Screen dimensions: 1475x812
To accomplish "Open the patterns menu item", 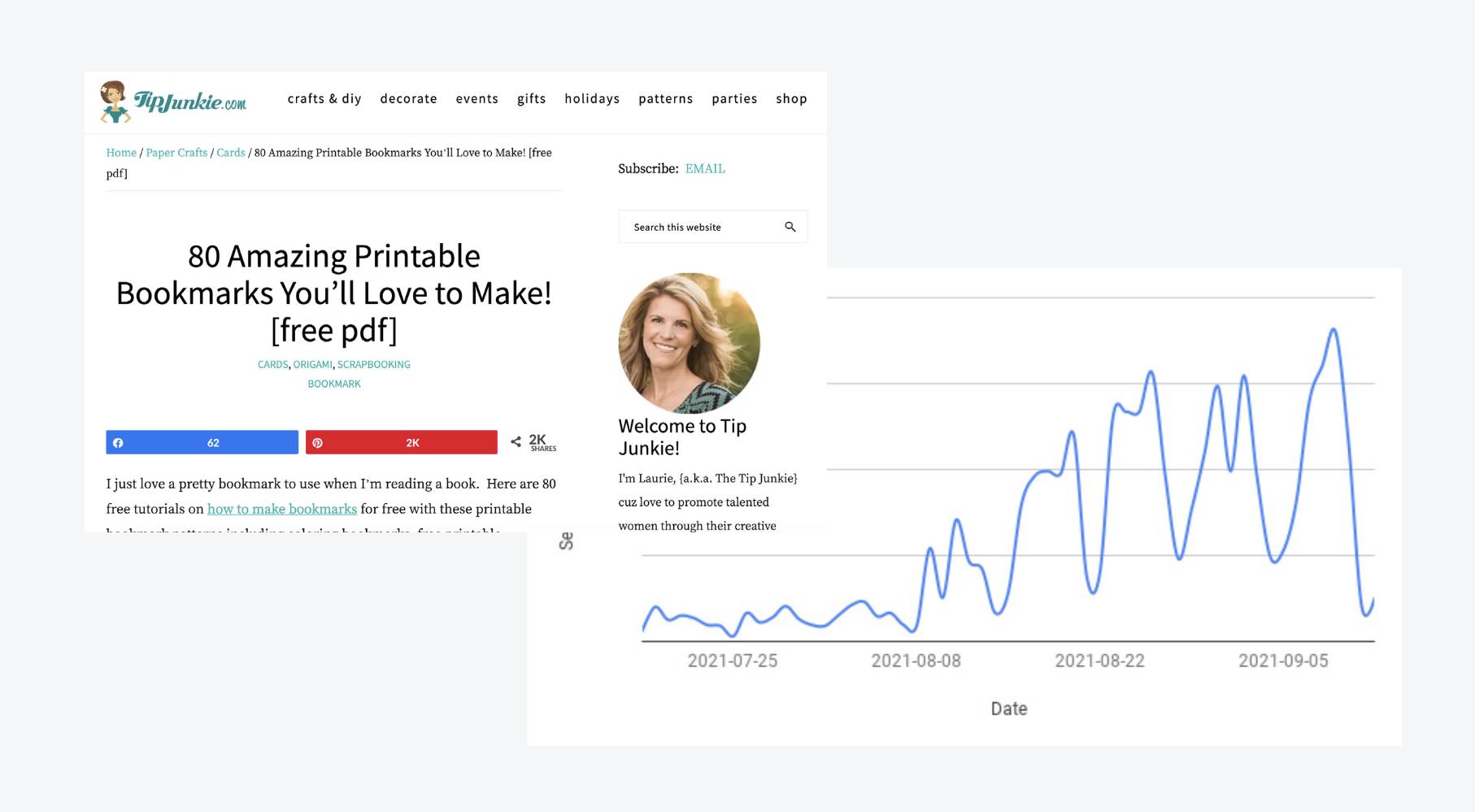I will click(x=665, y=98).
